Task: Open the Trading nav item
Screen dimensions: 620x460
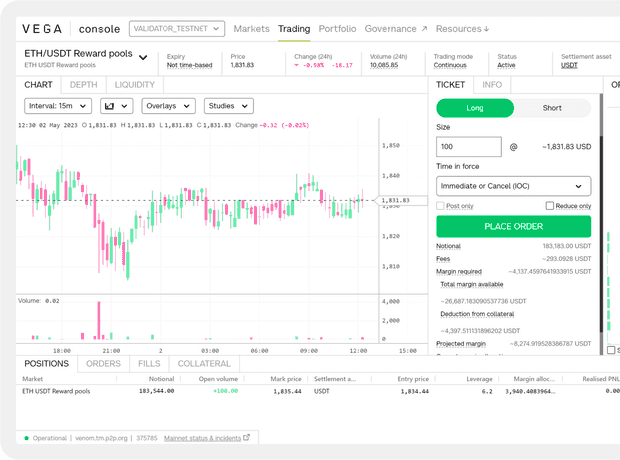Action: tap(294, 29)
